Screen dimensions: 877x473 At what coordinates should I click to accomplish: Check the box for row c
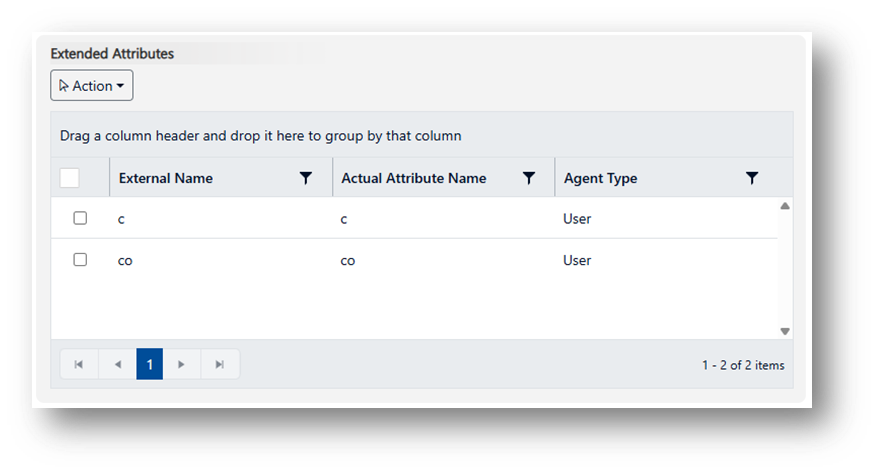80,218
